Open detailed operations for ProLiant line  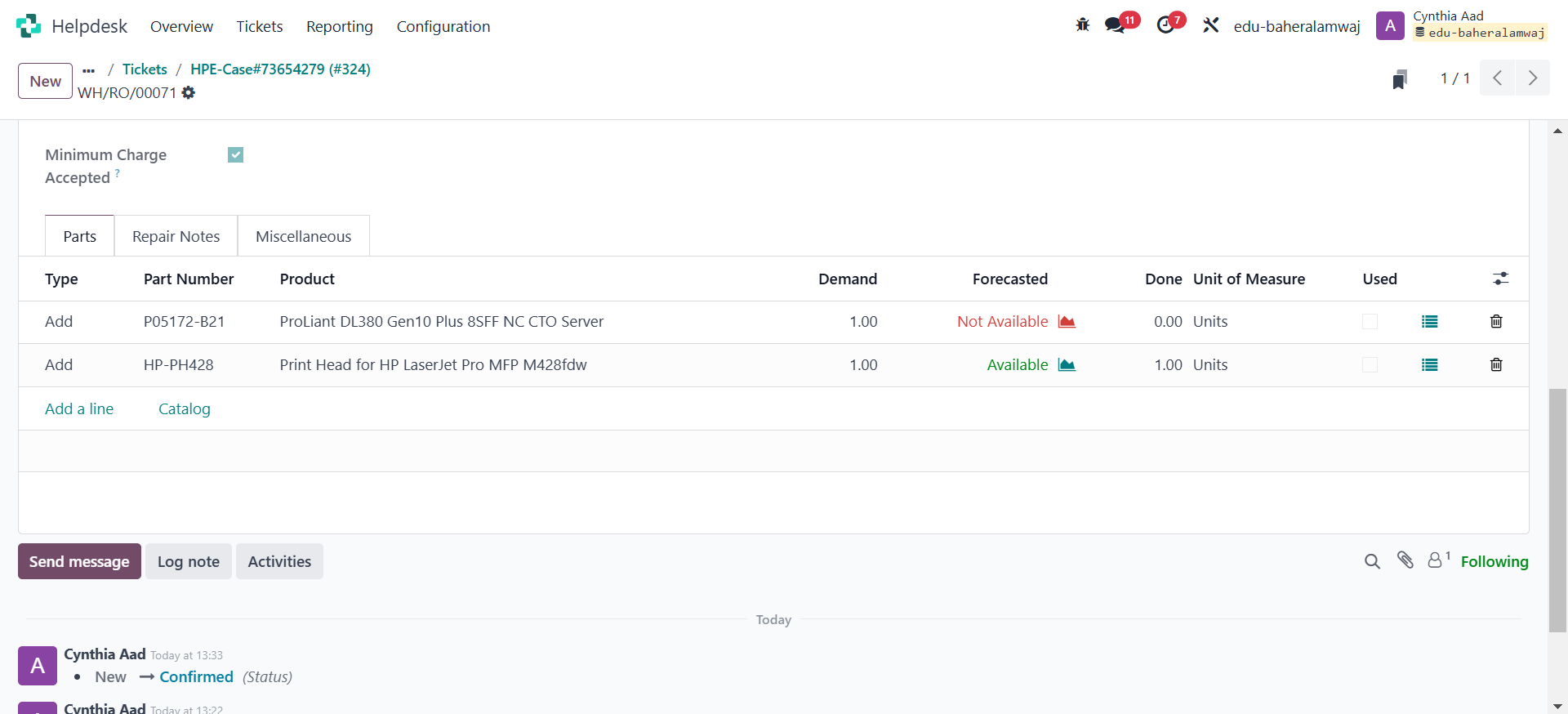point(1429,322)
